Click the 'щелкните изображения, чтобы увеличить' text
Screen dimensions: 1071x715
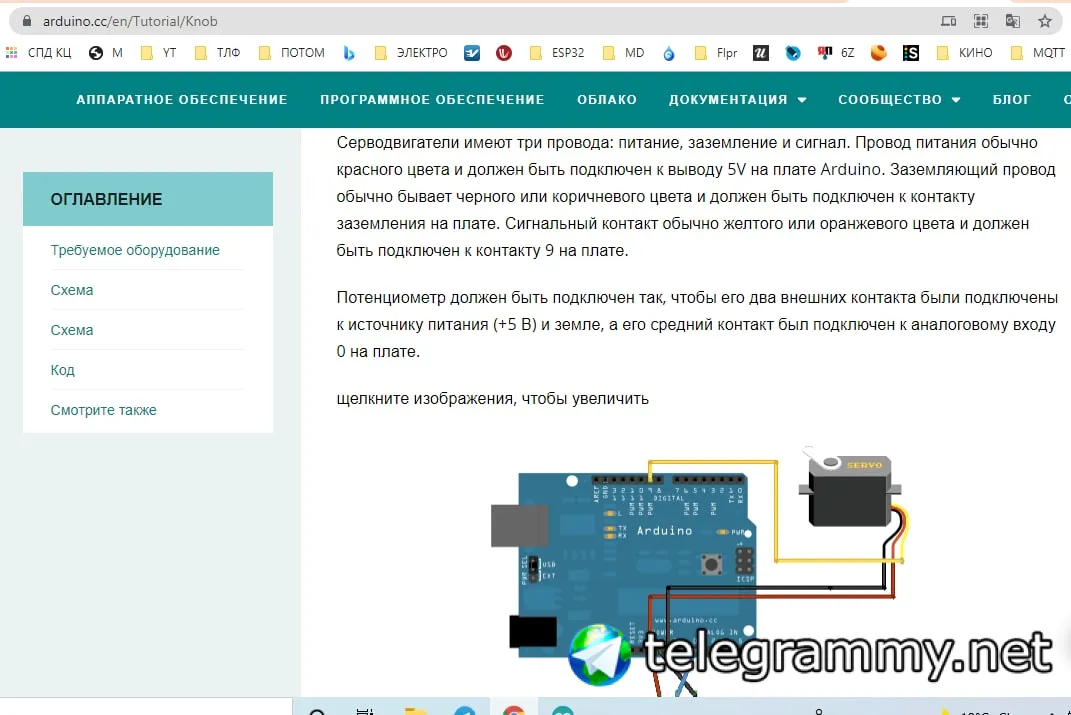[492, 398]
